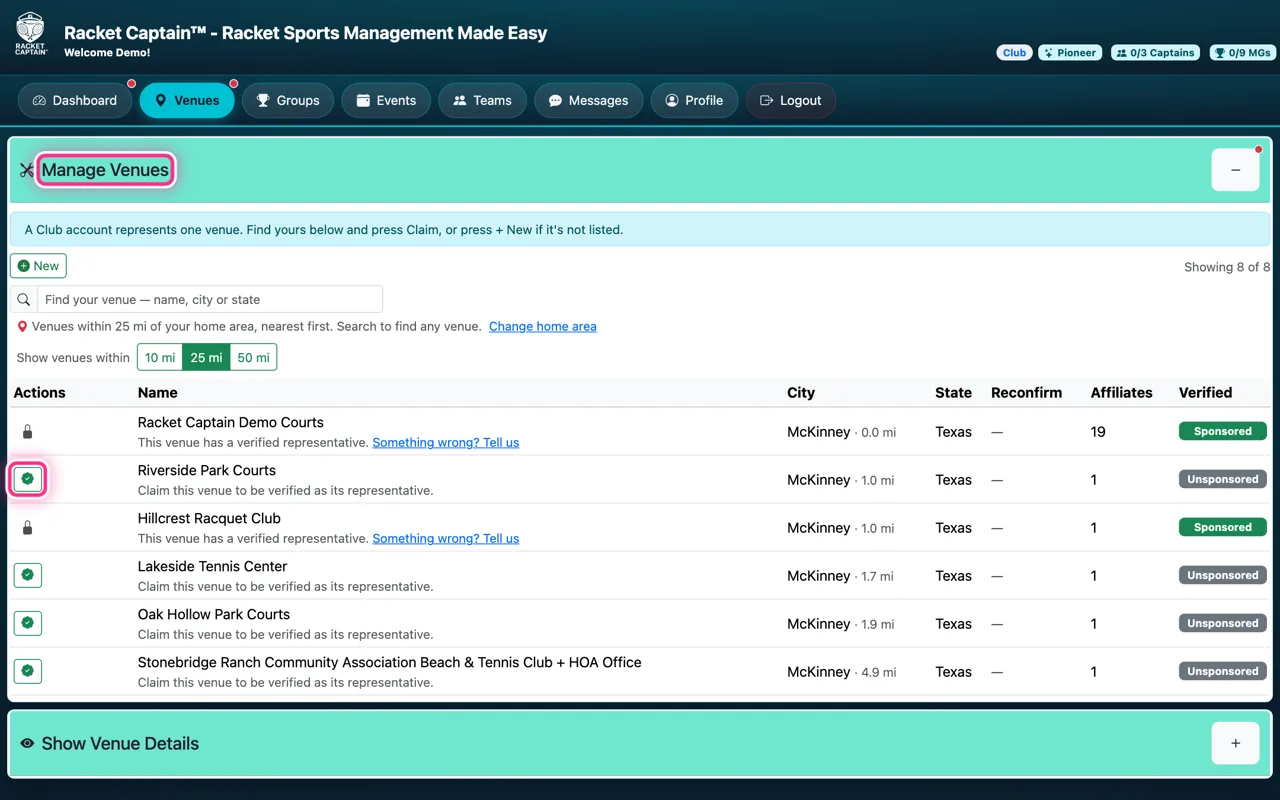Click the tools icon beside Manage Venues
The image size is (1280, 800).
pyautogui.click(x=27, y=170)
